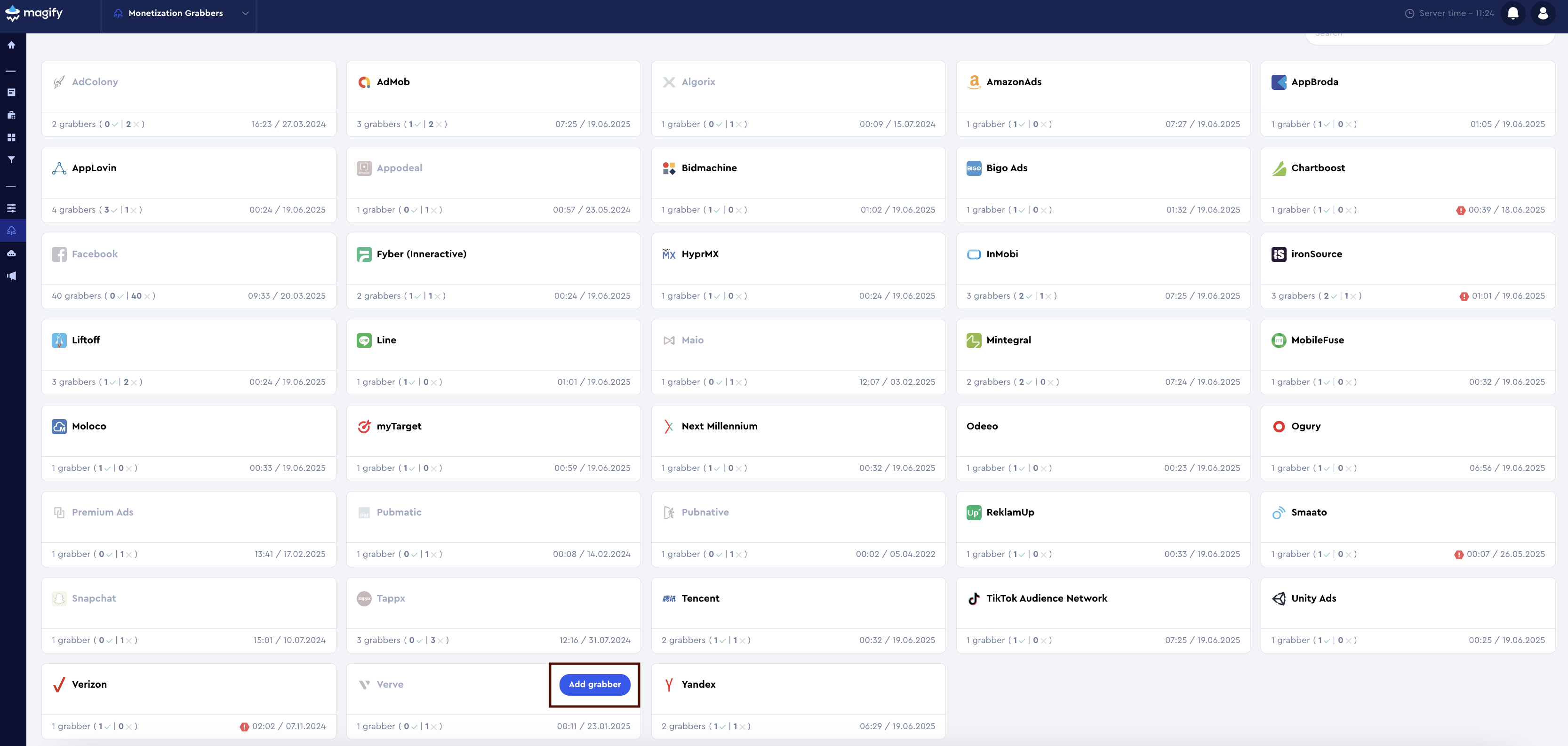Open the user profile avatar icon

[1543, 13]
